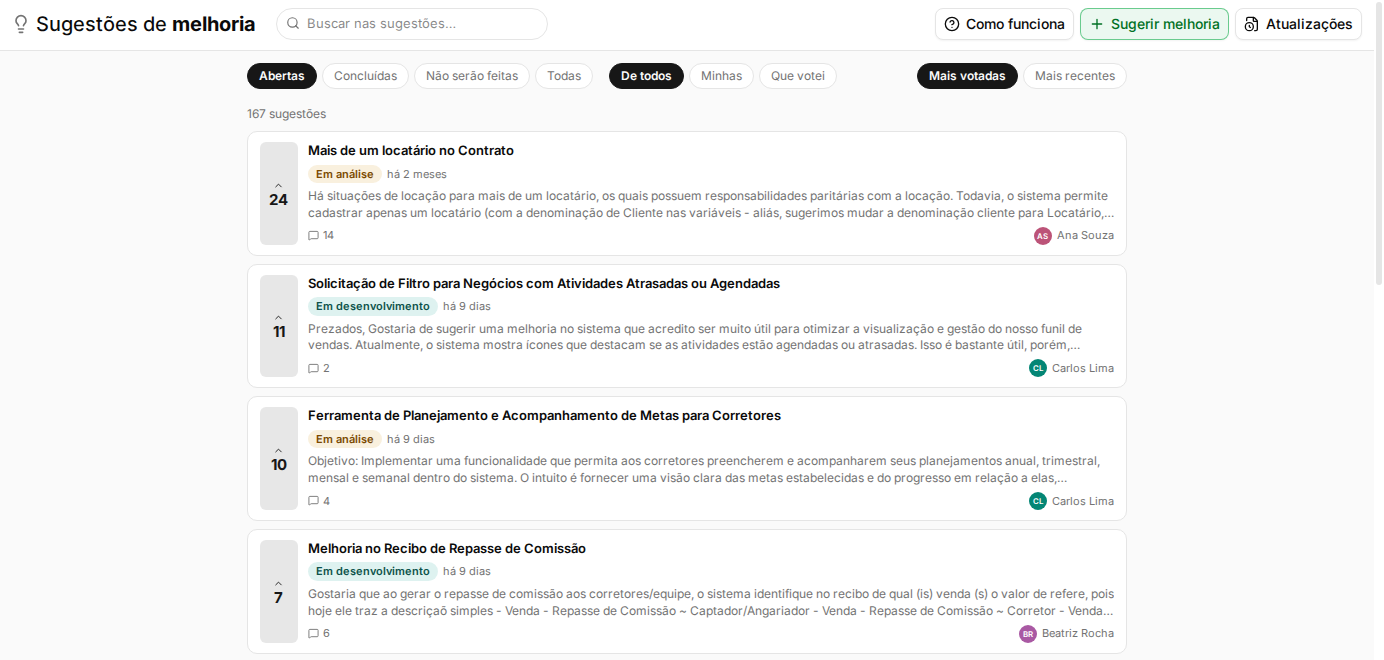
Task: Click the vote count 7
Action: click(x=279, y=598)
